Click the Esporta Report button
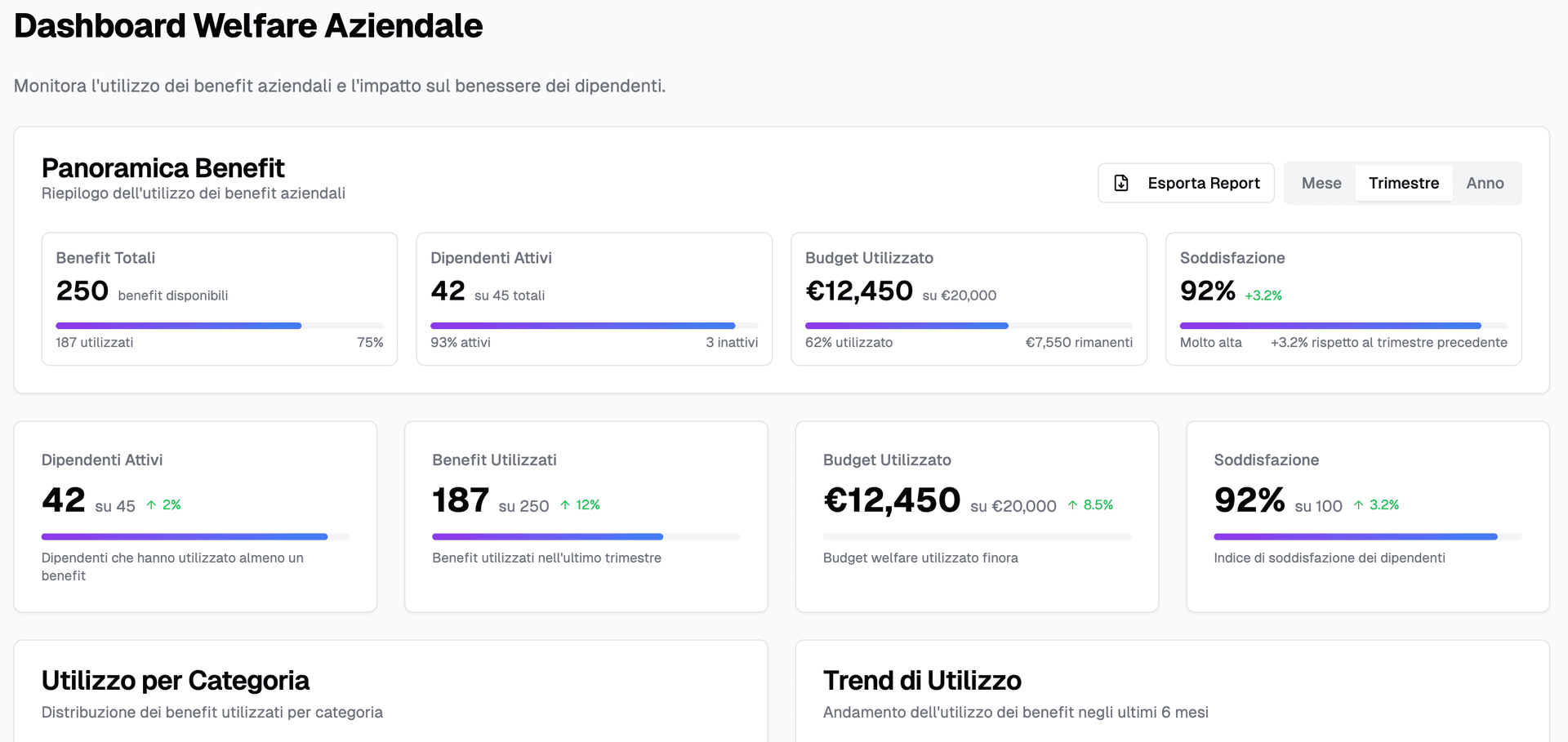The height and width of the screenshot is (742, 1568). coord(1186,183)
